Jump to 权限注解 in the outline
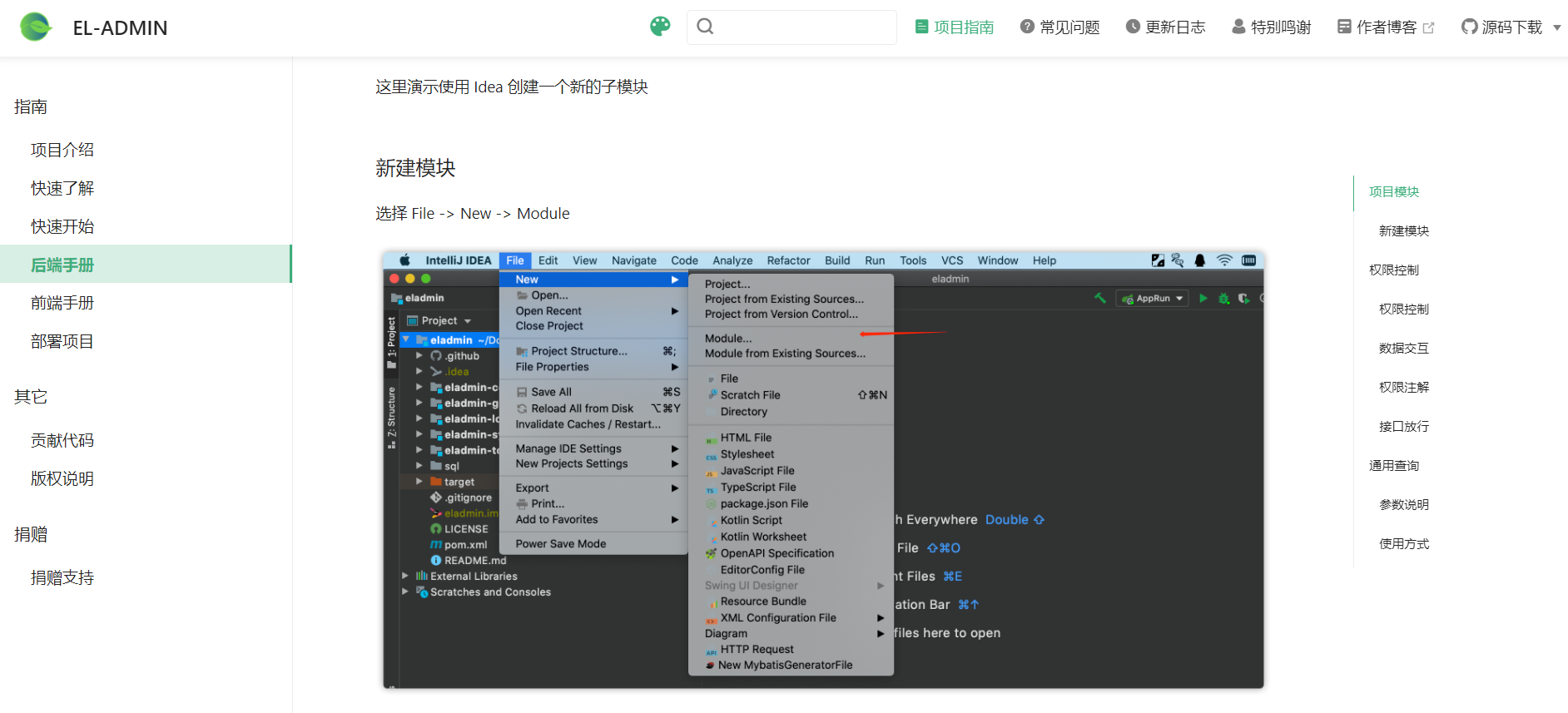Viewport: 1568px width, 713px height. click(x=1404, y=387)
